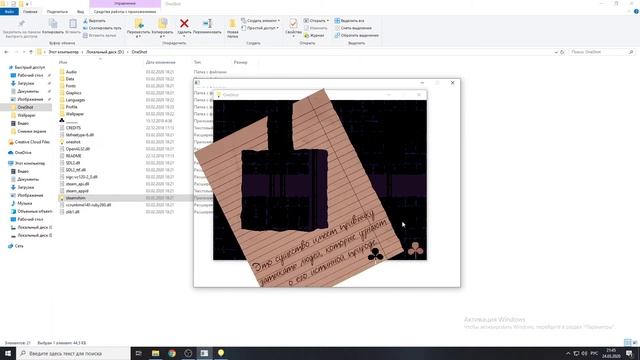This screenshot has width=640, height=360.
Task: Switch to Large icons view in status bar
Action: click(x=635, y=342)
